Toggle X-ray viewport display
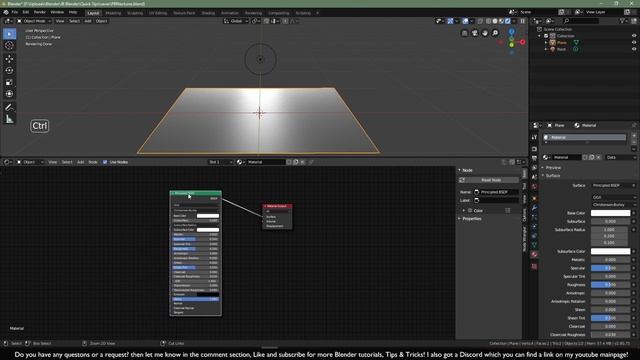The width and height of the screenshot is (640, 360). [480, 21]
